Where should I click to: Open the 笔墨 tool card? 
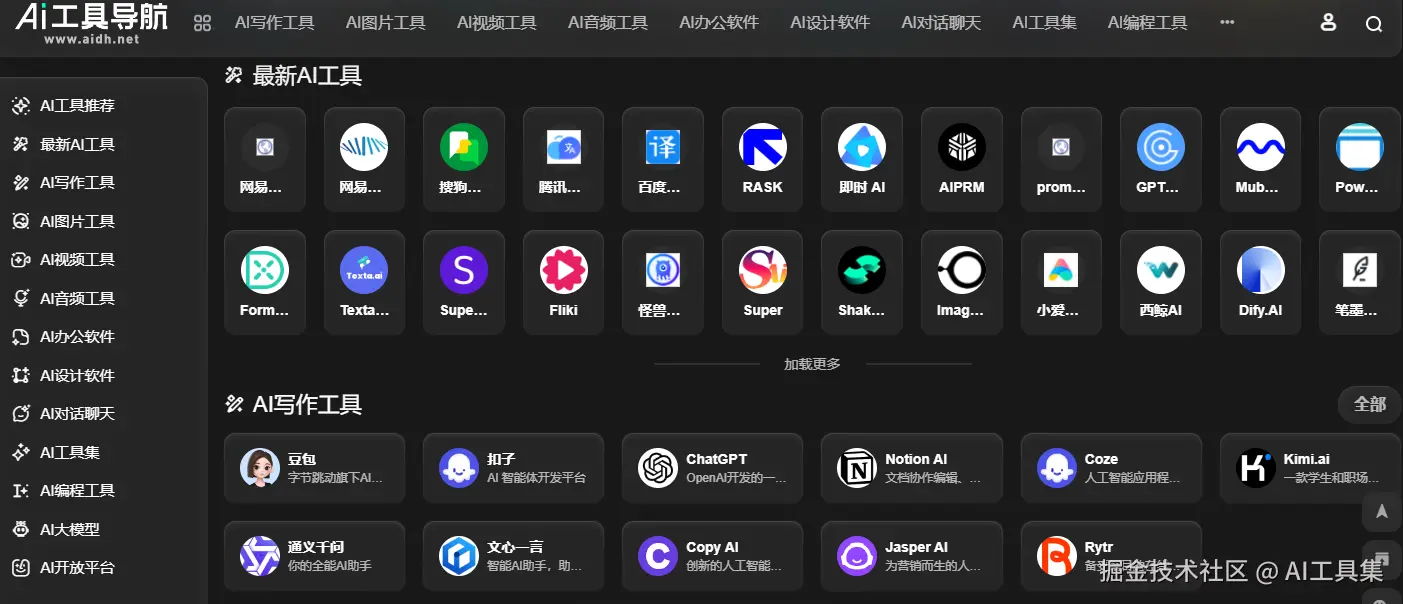tap(1360, 282)
